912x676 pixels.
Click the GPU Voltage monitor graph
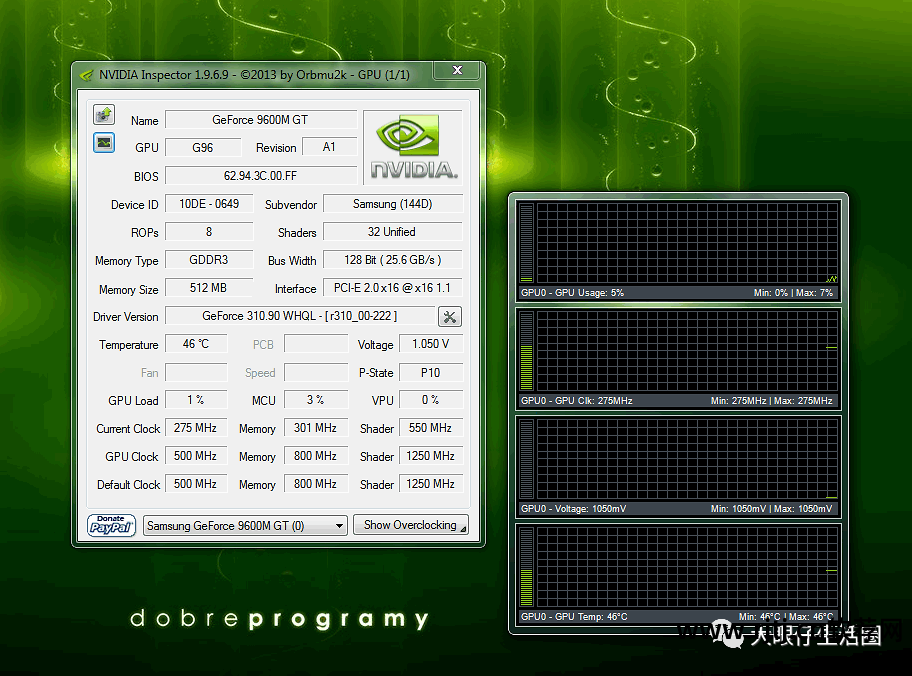pyautogui.click(x=678, y=459)
